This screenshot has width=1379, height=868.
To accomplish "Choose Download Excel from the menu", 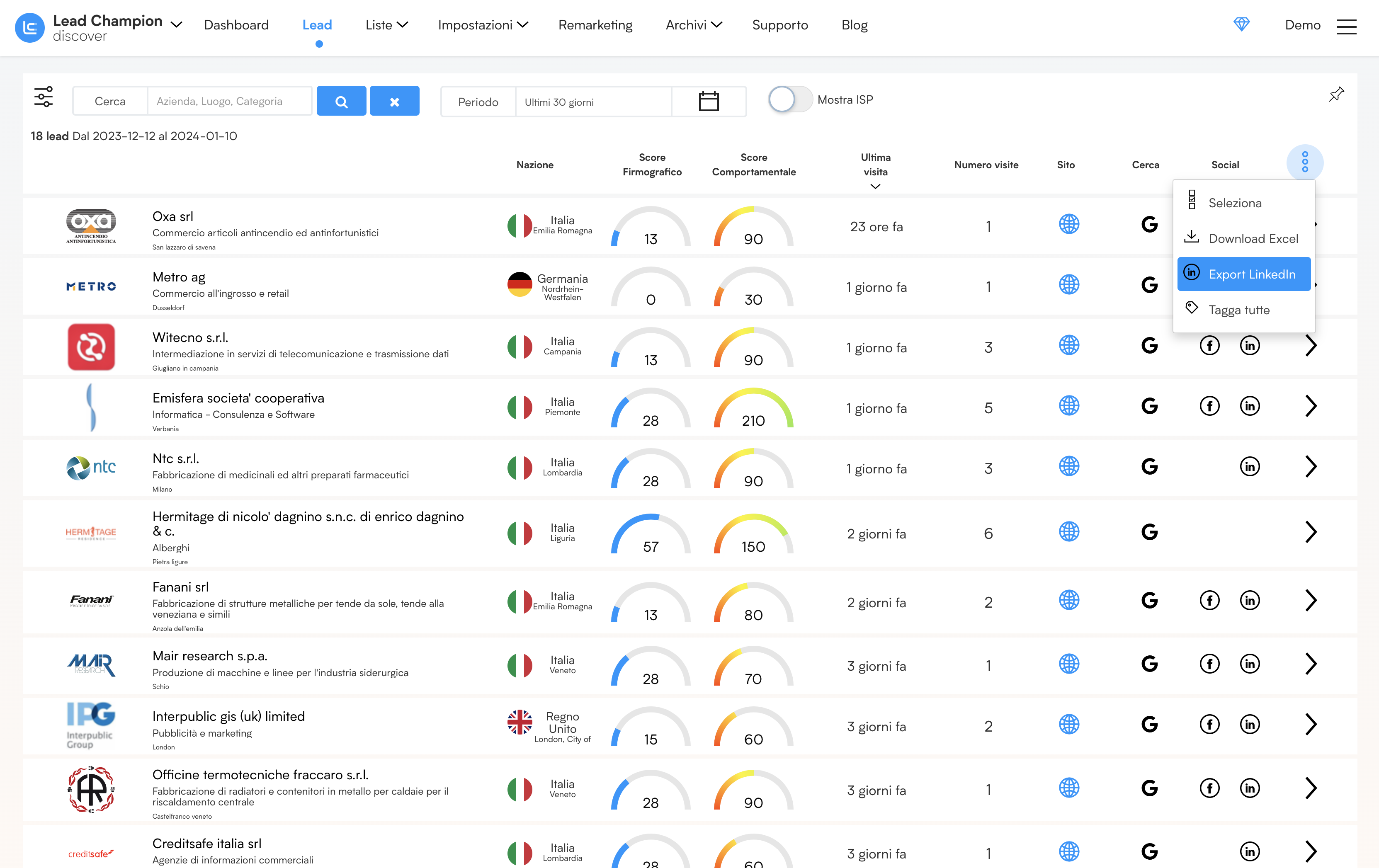I will [1244, 238].
